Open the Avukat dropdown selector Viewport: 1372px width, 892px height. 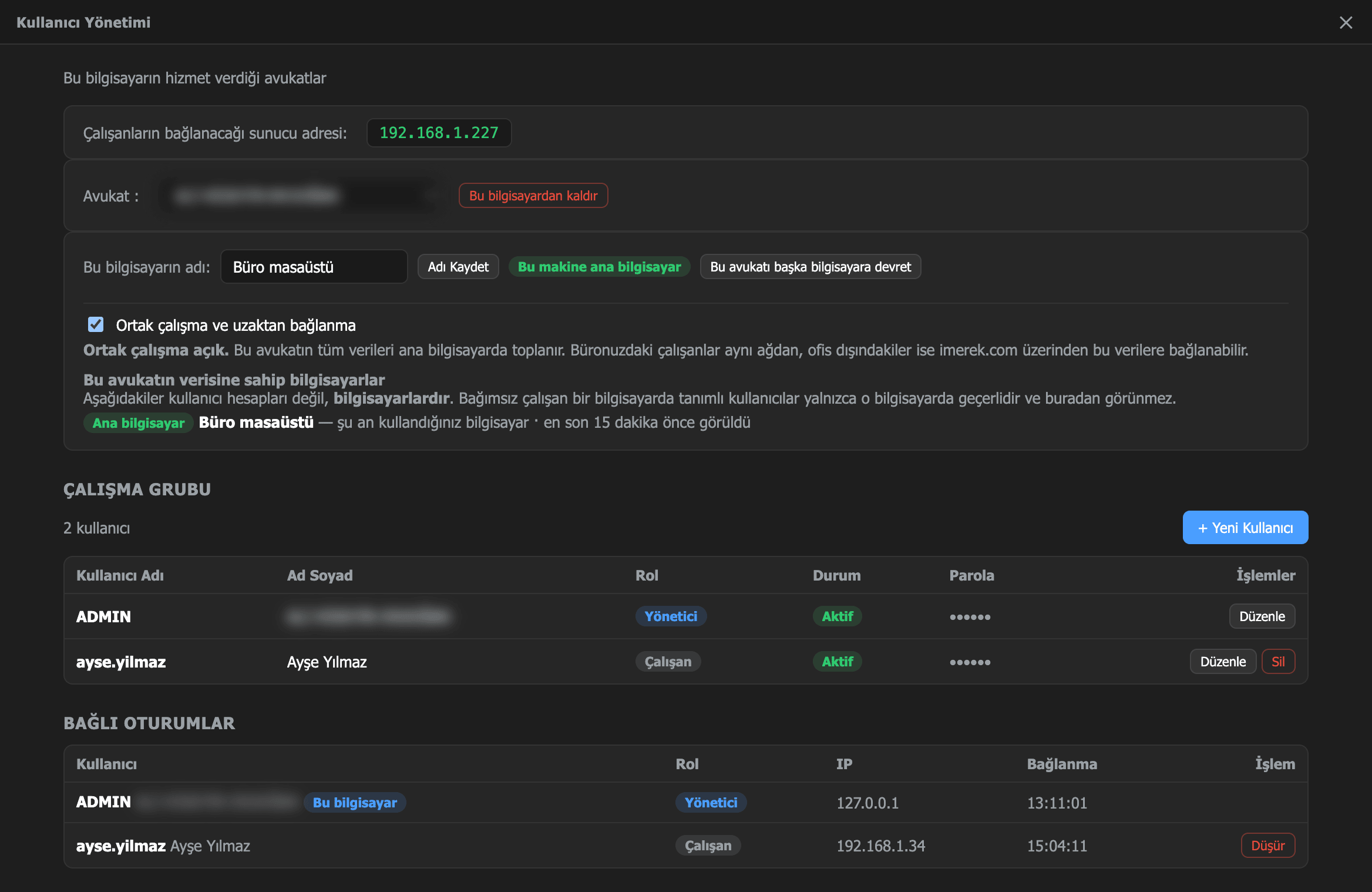pos(301,196)
